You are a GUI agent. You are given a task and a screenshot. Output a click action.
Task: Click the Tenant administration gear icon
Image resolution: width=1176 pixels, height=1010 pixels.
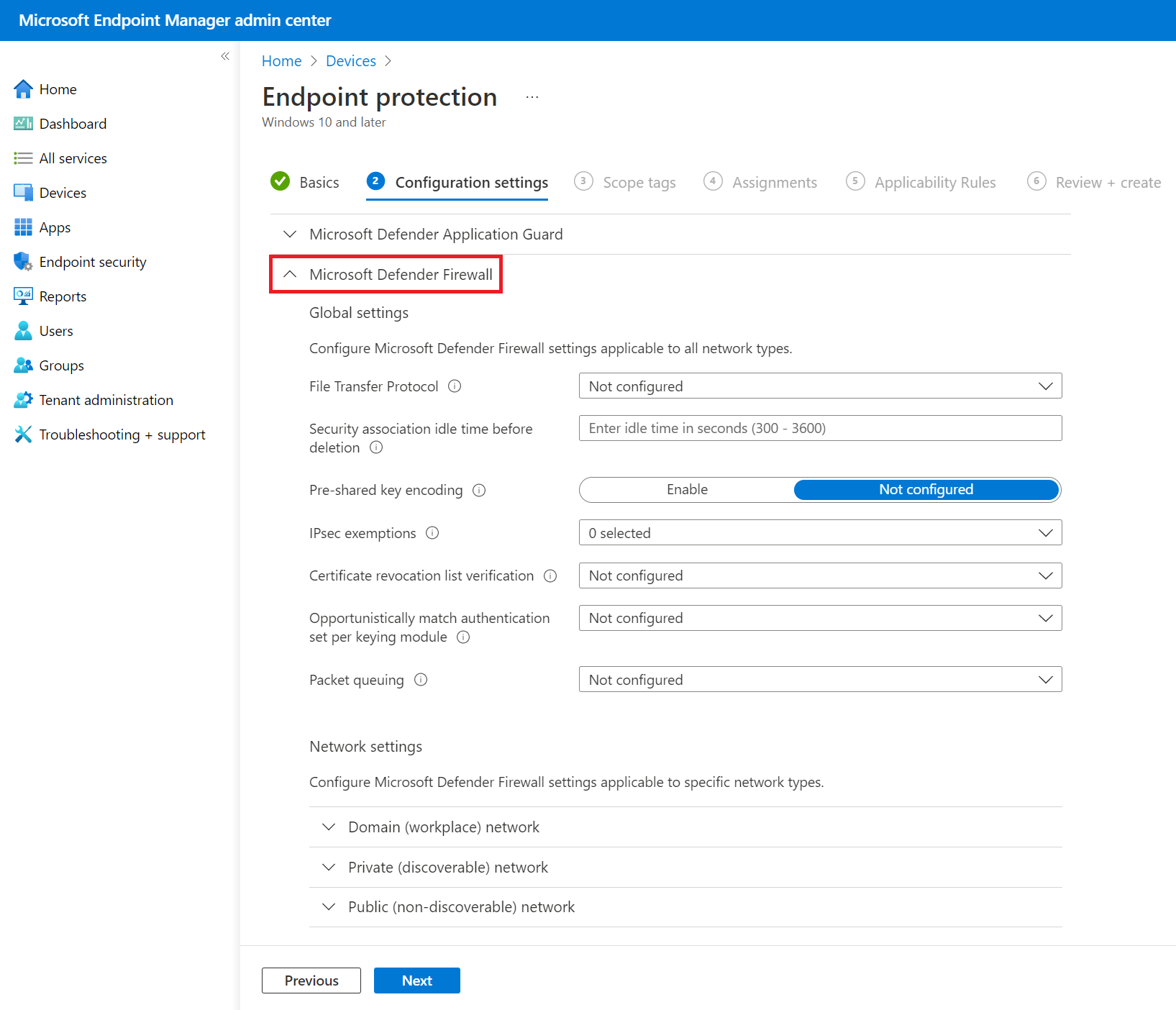pos(23,400)
